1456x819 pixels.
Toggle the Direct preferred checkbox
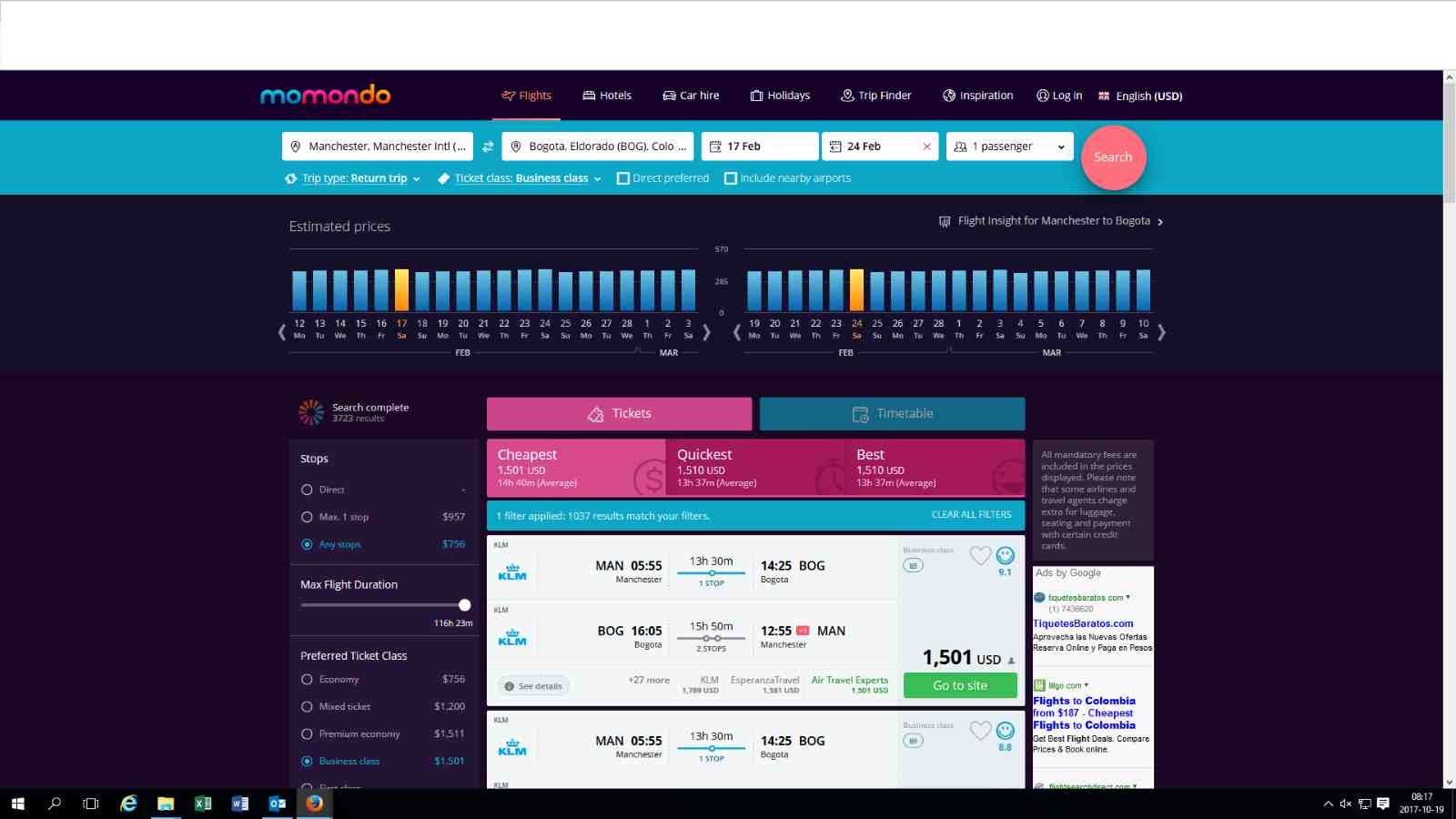pos(623,178)
